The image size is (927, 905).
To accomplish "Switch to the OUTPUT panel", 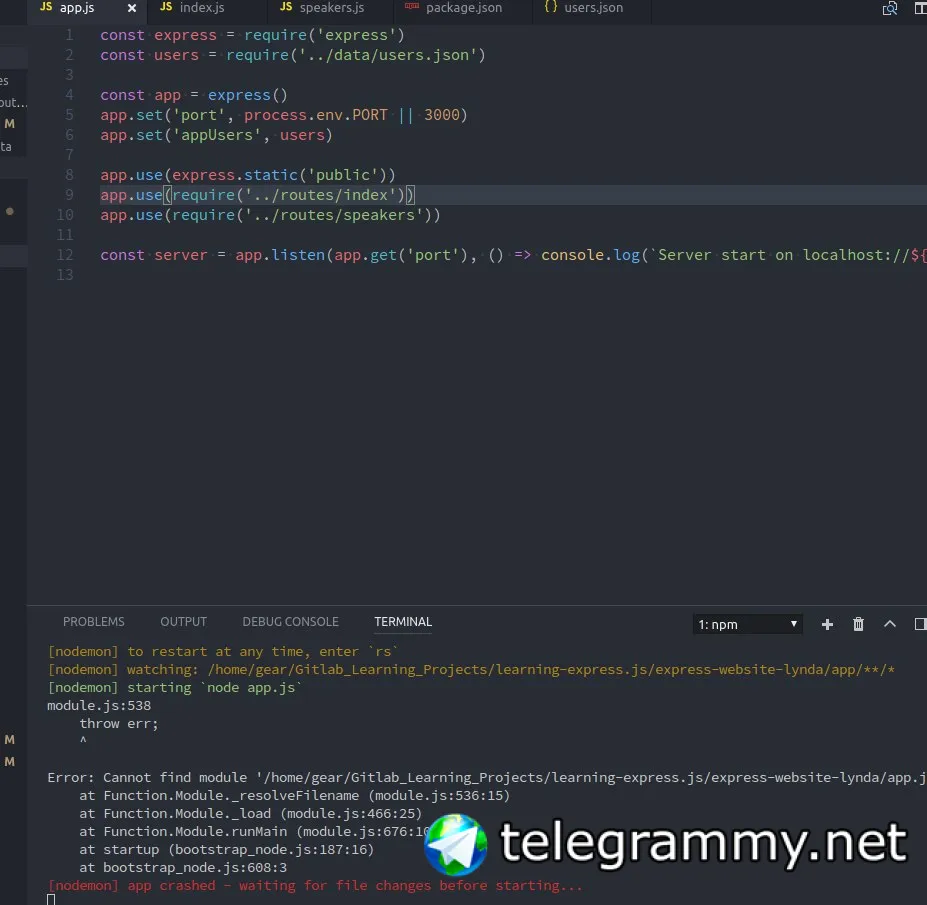I will pyautogui.click(x=183, y=622).
